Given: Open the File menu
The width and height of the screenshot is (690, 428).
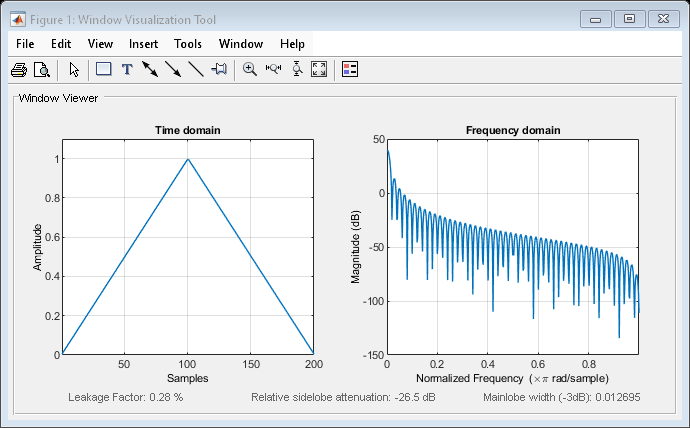Looking at the screenshot, I should 25,44.
